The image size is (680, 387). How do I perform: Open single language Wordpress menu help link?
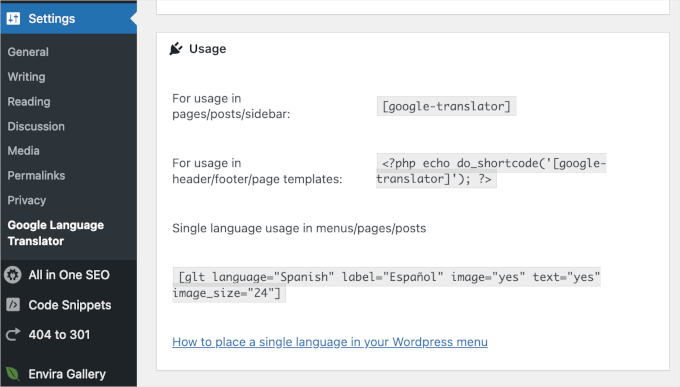(330, 342)
